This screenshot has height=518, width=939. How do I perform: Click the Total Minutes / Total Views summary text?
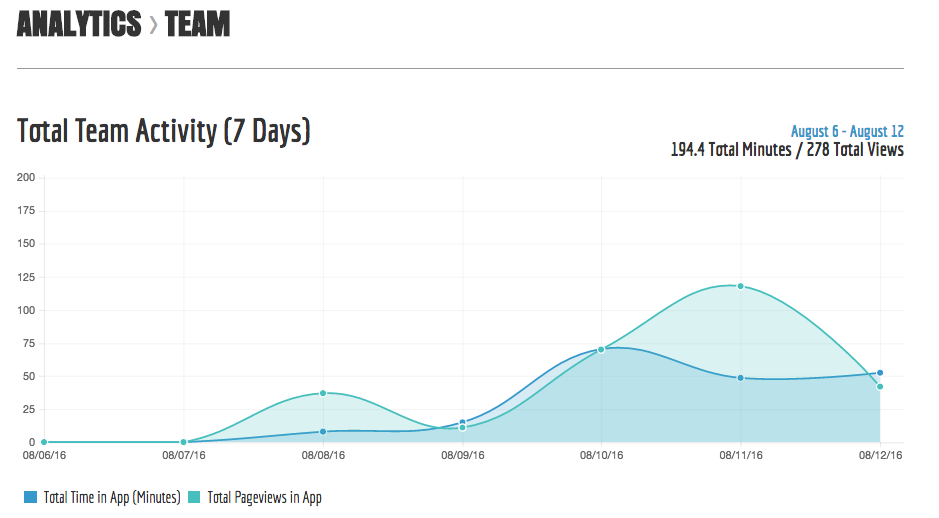pyautogui.click(x=786, y=150)
